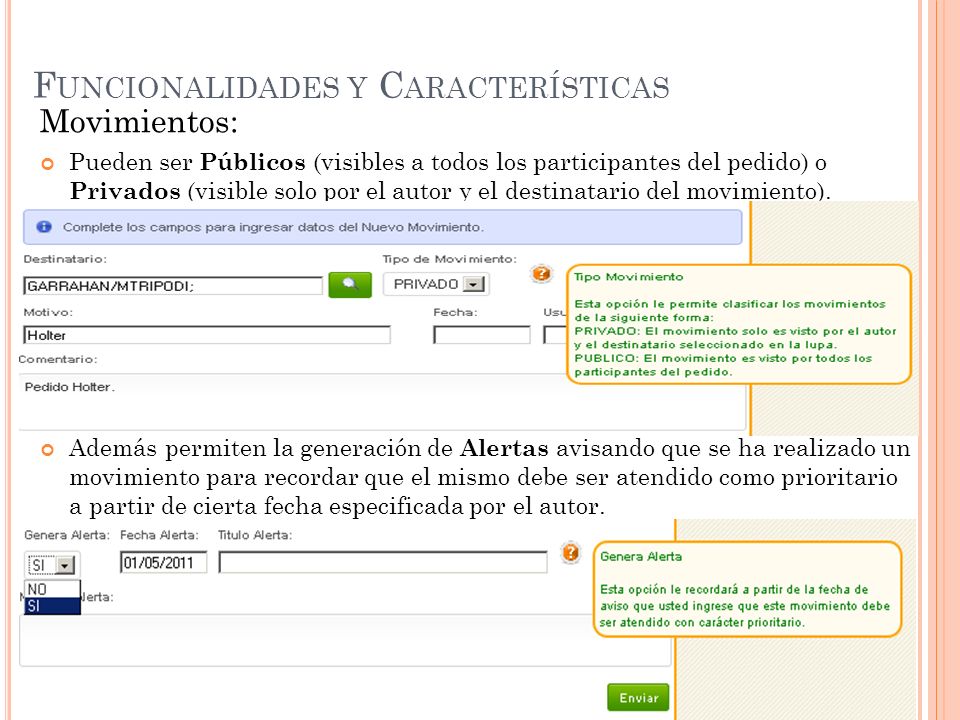
Task: Click the Comentario text area
Action: [383, 402]
